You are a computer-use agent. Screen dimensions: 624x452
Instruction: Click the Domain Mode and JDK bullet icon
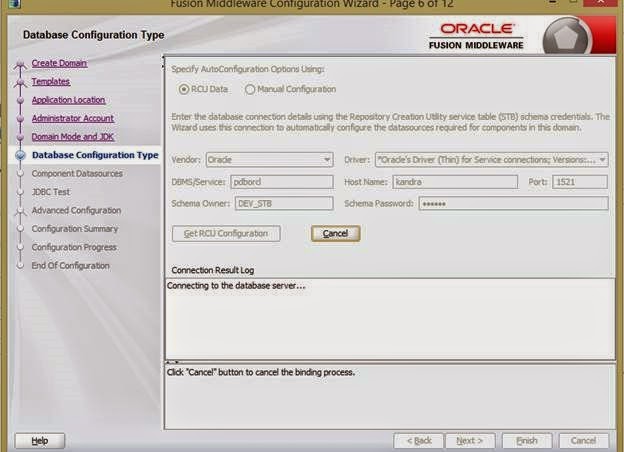click(x=20, y=137)
